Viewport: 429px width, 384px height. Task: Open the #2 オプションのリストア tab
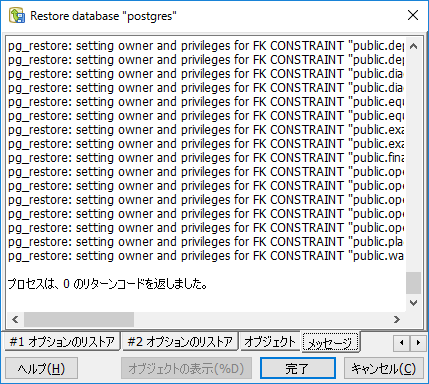pyautogui.click(x=180, y=341)
